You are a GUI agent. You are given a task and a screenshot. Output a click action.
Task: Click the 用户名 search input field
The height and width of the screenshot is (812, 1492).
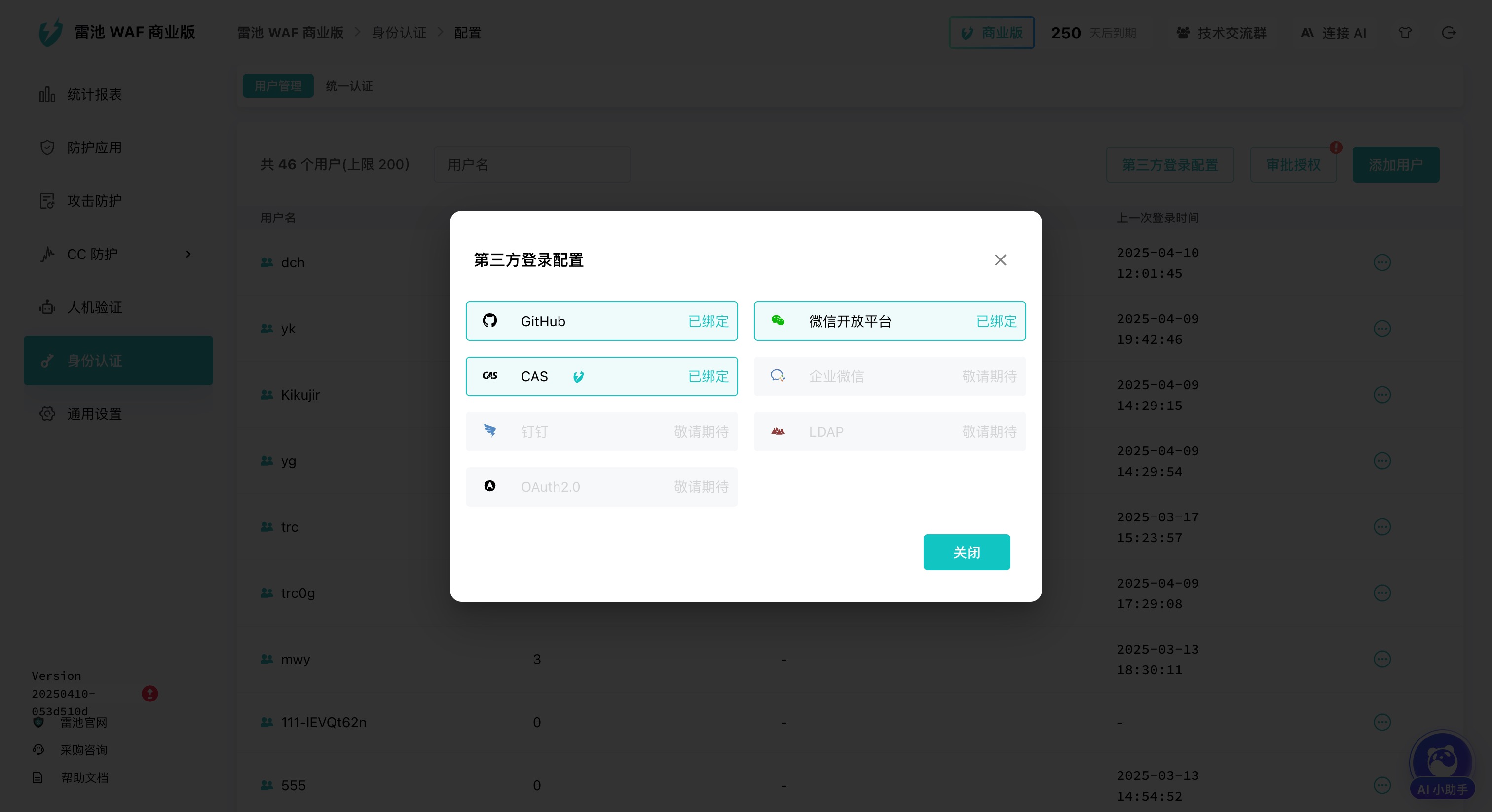coord(532,164)
